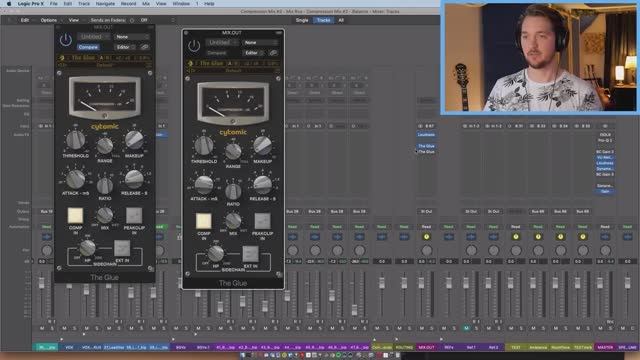
Task: Click Cytomic logo in left Glue plugin
Action: coord(105,127)
